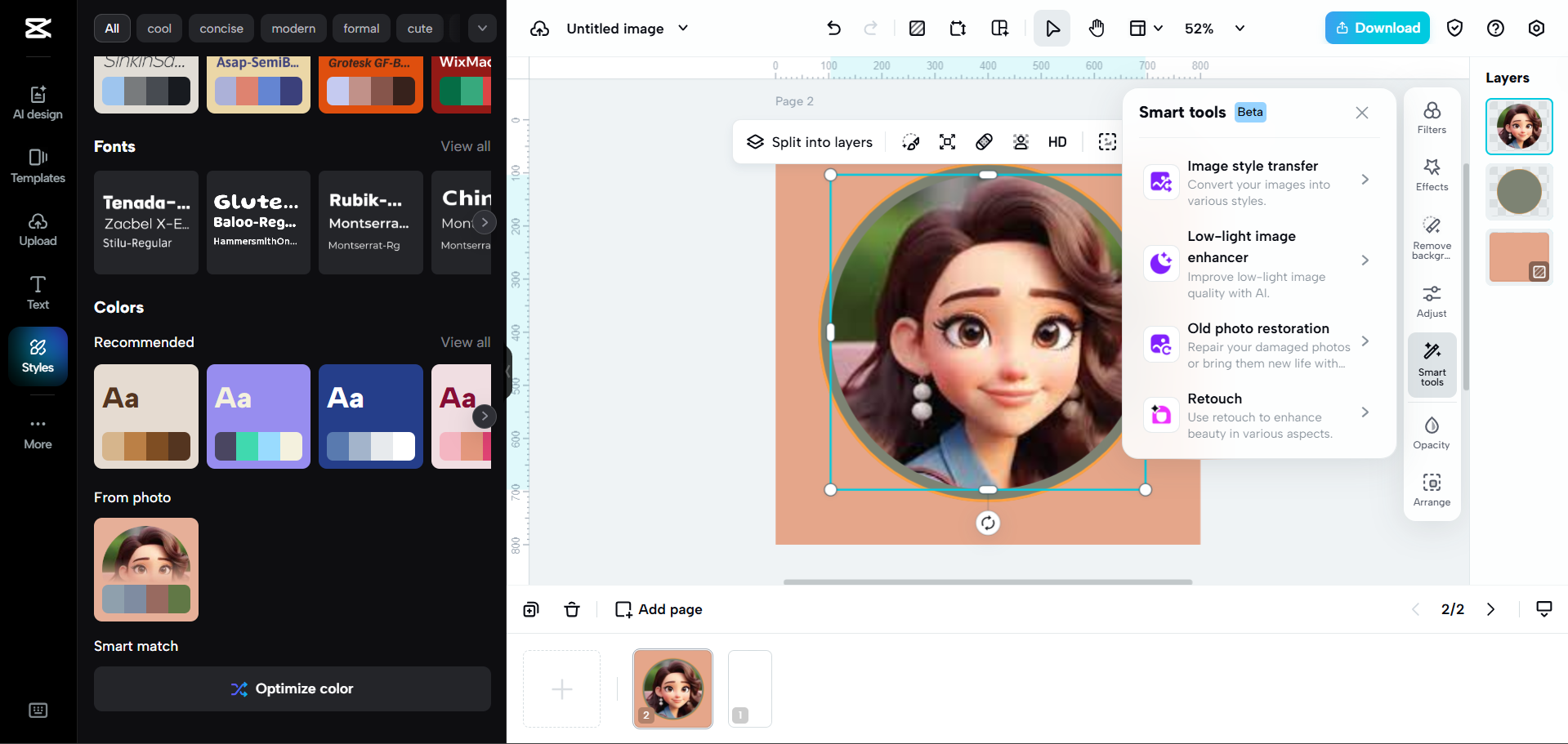This screenshot has height=744, width=1568.
Task: Select the 'modern' style filter chip
Action: (293, 28)
